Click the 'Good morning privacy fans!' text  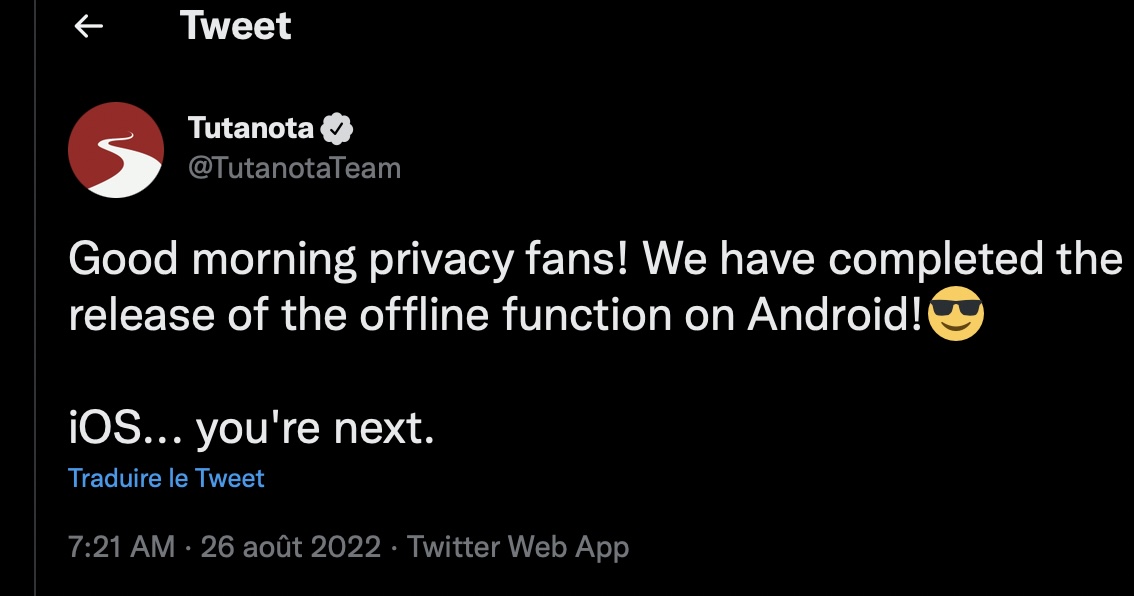349,259
